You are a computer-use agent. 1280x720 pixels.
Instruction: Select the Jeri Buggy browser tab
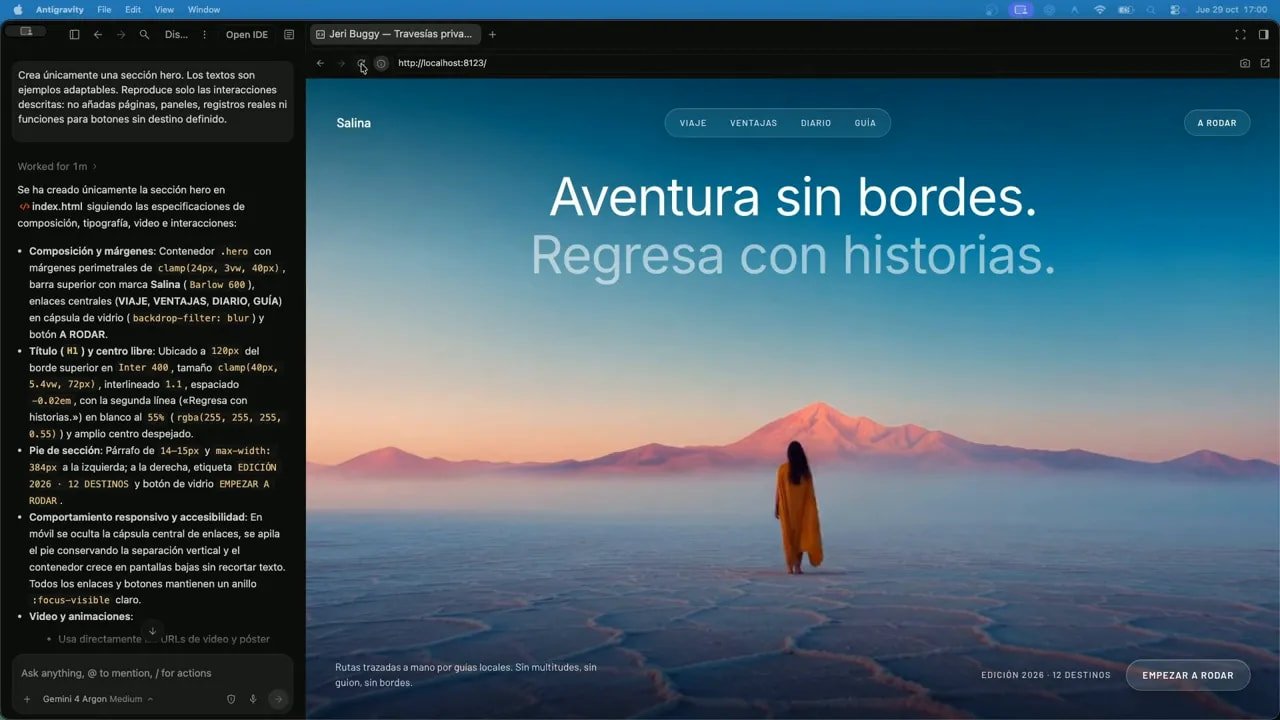pyautogui.click(x=395, y=34)
